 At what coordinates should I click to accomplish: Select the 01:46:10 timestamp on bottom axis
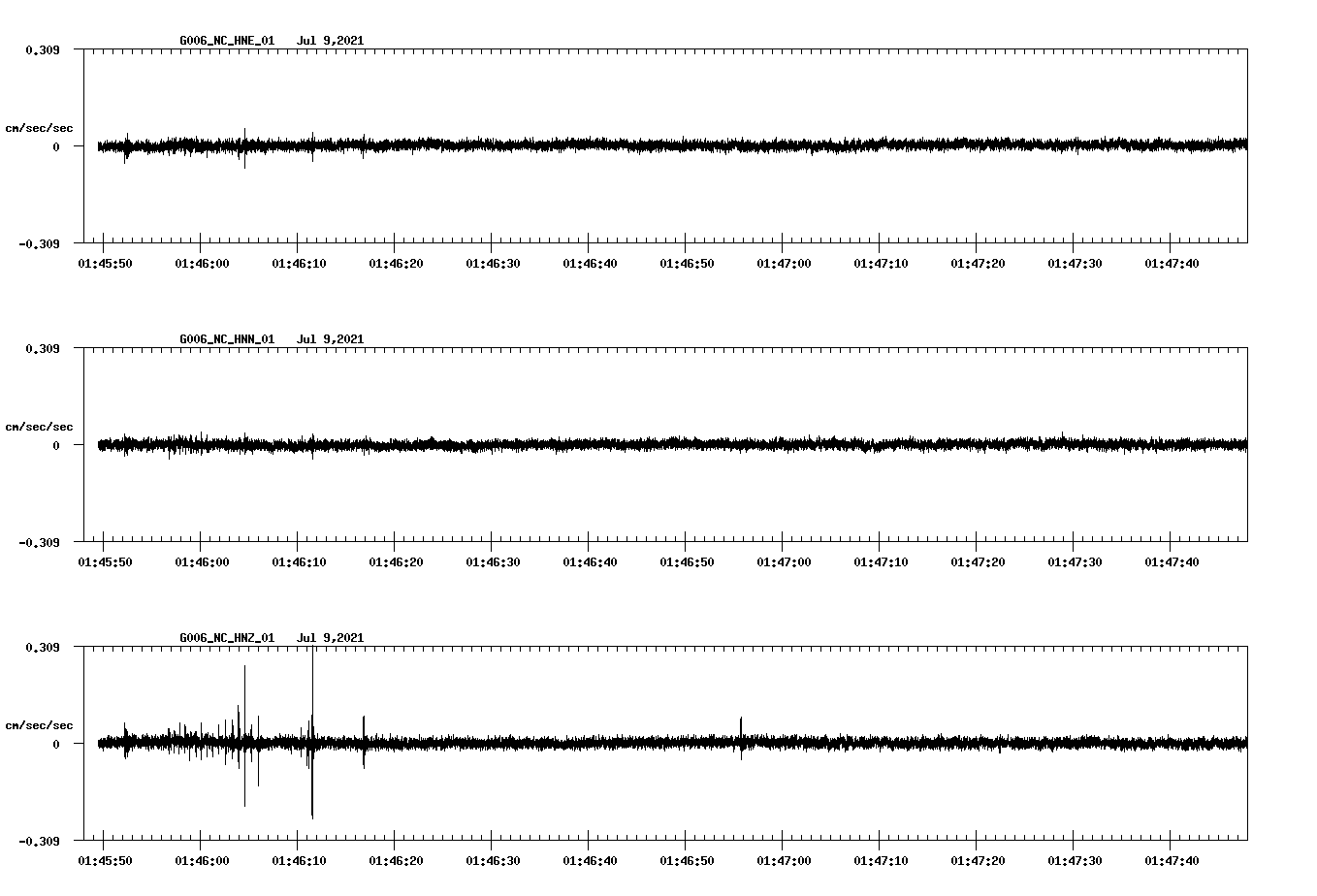(300, 858)
